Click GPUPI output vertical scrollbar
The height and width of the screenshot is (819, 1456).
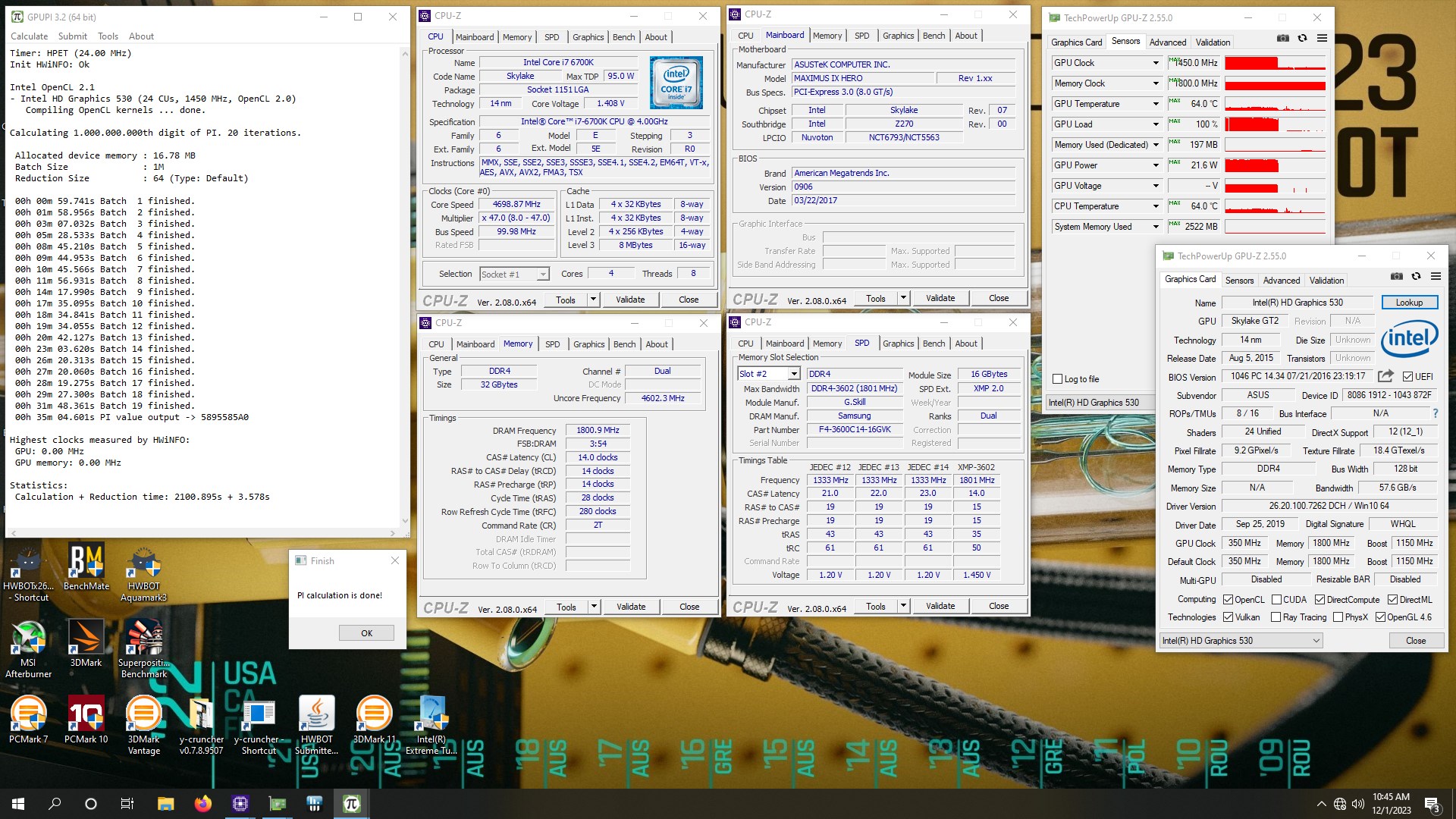click(404, 286)
